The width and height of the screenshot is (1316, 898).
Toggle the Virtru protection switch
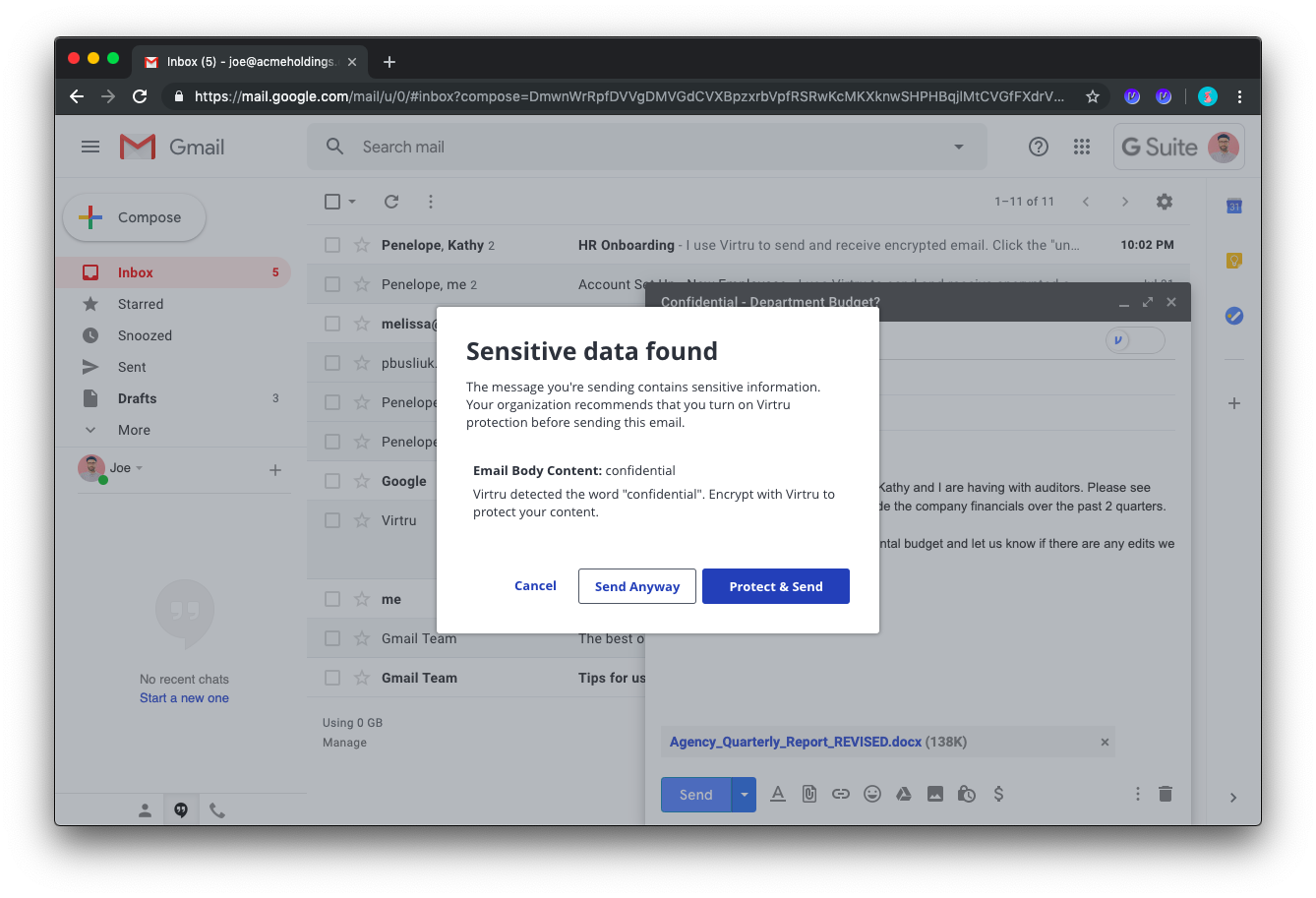(x=1134, y=340)
